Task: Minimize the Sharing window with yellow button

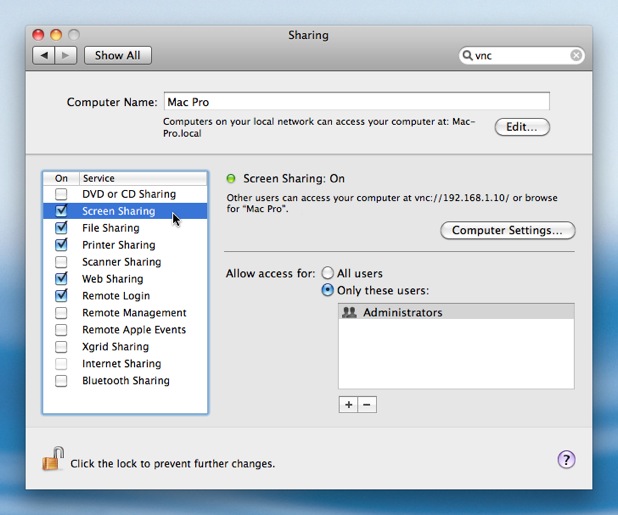Action: [56, 35]
